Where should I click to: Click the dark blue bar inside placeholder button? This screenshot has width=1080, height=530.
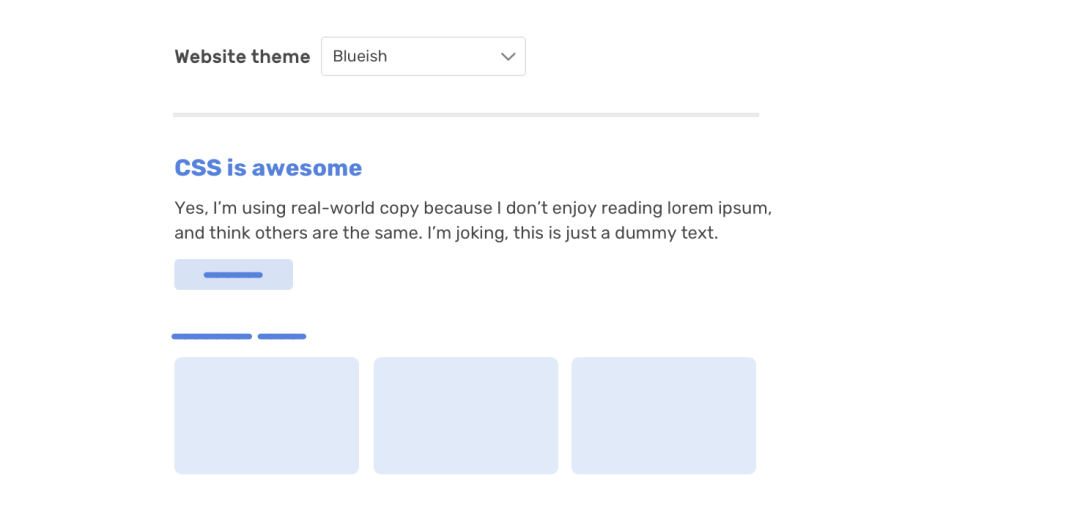pyautogui.click(x=233, y=275)
